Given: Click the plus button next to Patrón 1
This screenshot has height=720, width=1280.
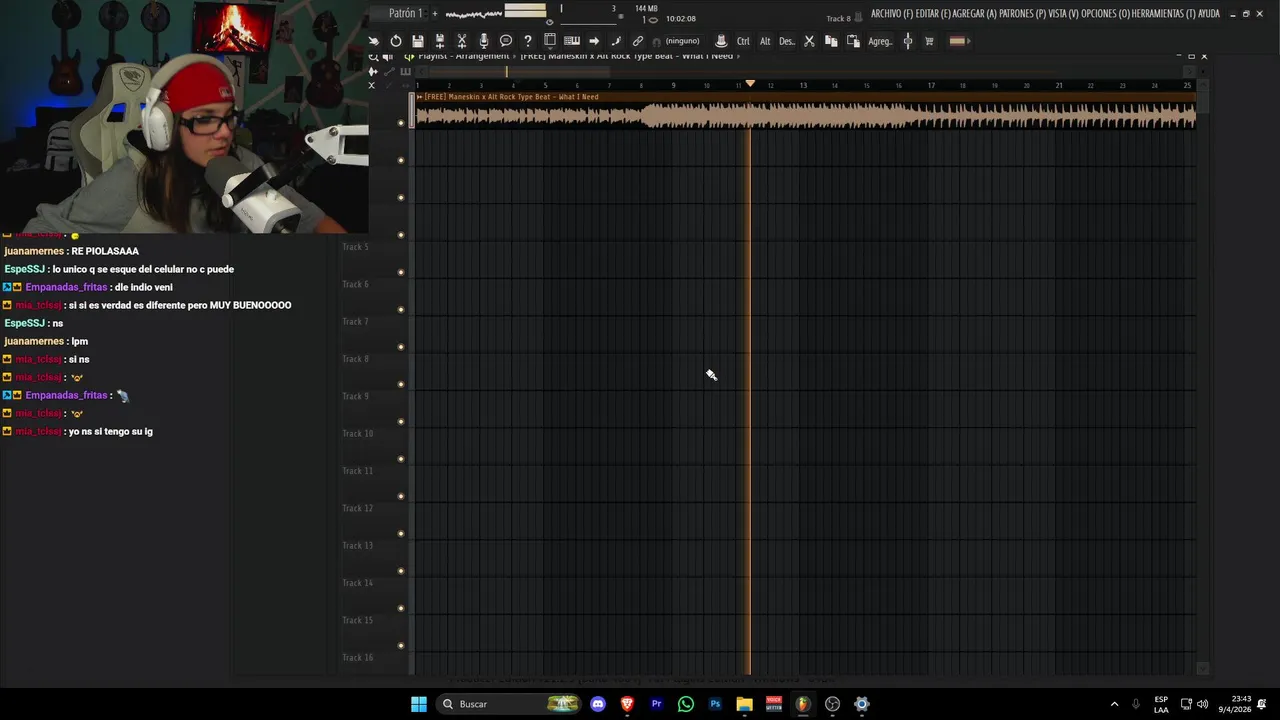Looking at the screenshot, I should (435, 13).
